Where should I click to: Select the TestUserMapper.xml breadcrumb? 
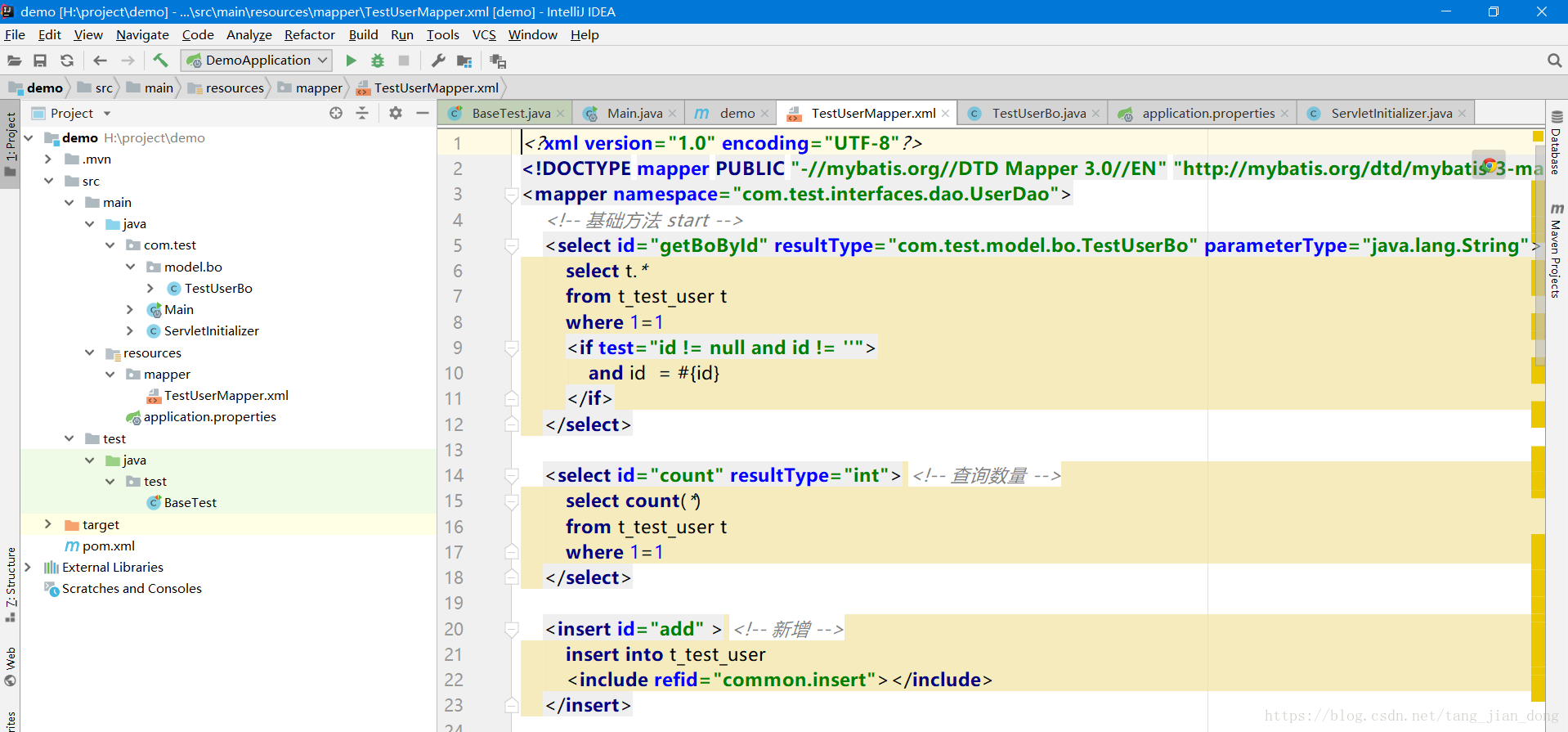click(428, 88)
